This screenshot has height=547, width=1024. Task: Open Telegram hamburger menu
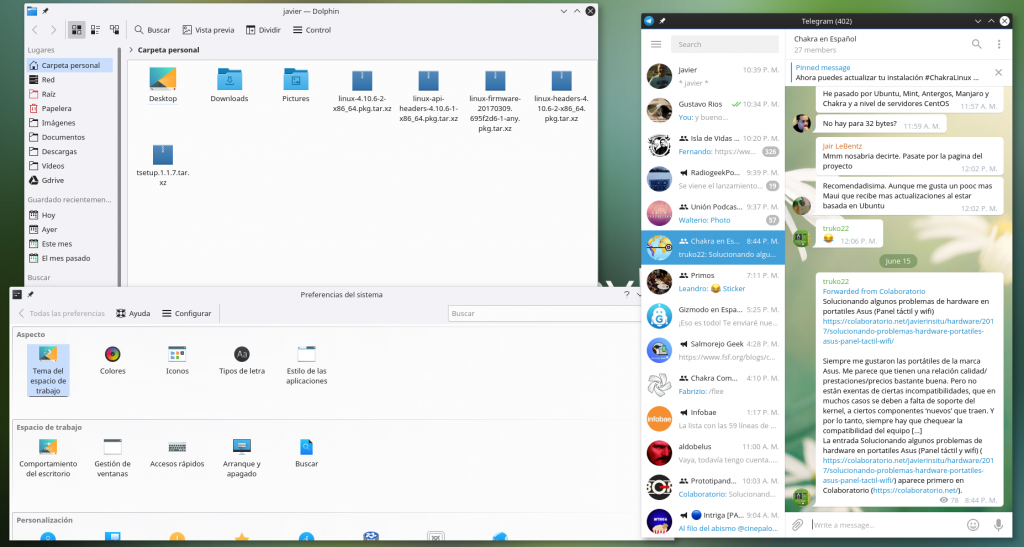[656, 44]
